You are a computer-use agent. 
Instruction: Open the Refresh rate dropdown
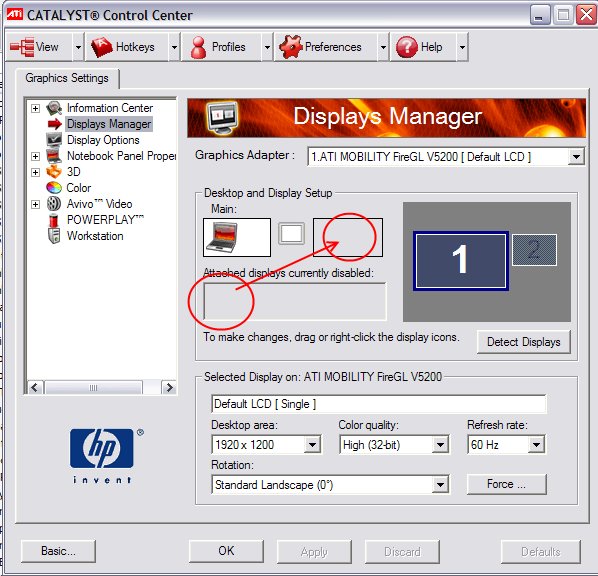536,444
